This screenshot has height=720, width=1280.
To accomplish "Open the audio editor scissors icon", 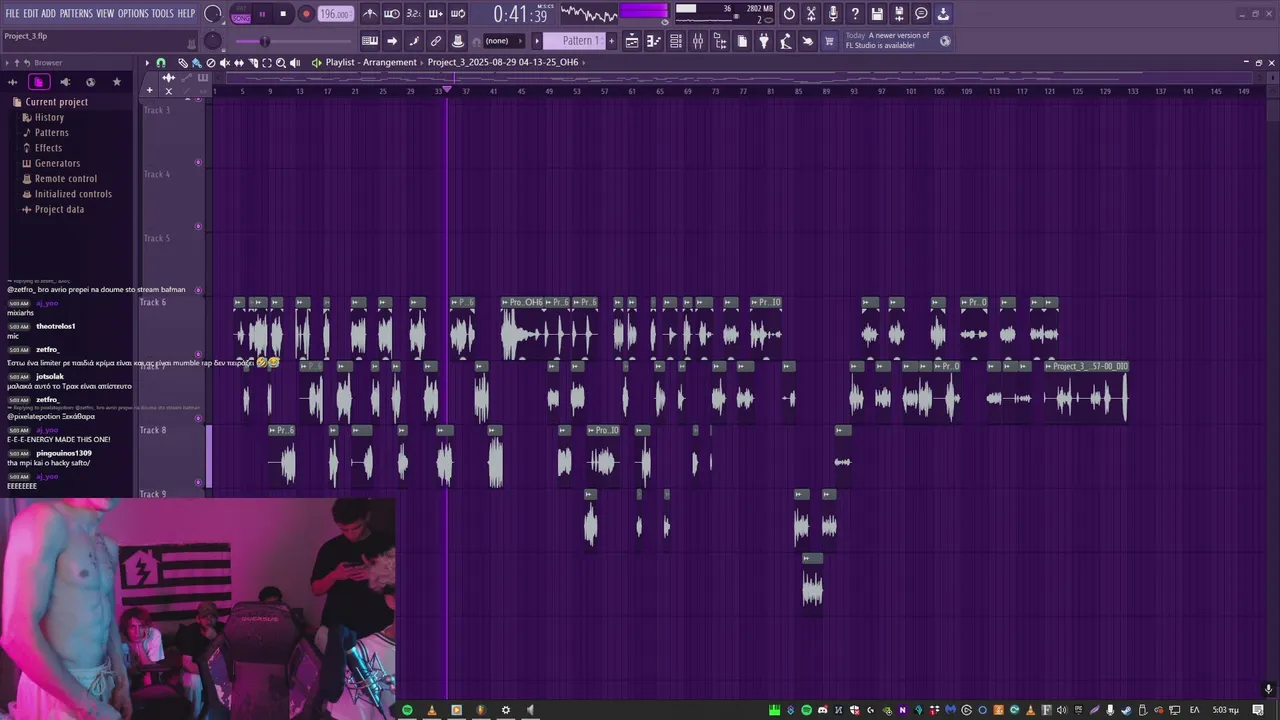I will pos(811,14).
